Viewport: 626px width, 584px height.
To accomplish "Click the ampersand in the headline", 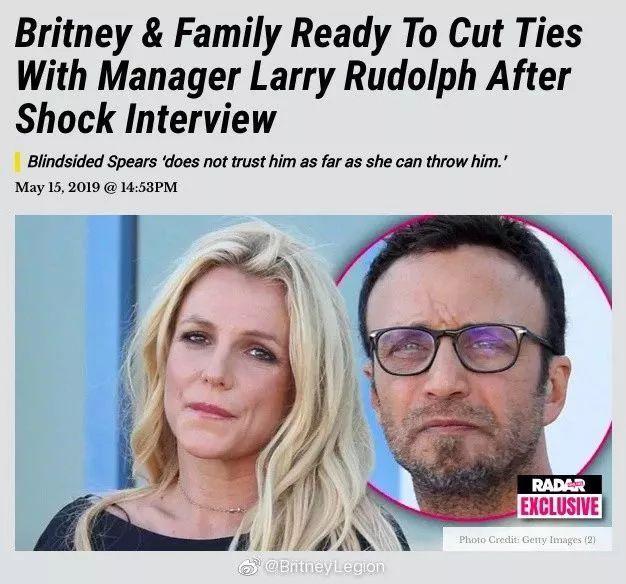I will click(150, 33).
